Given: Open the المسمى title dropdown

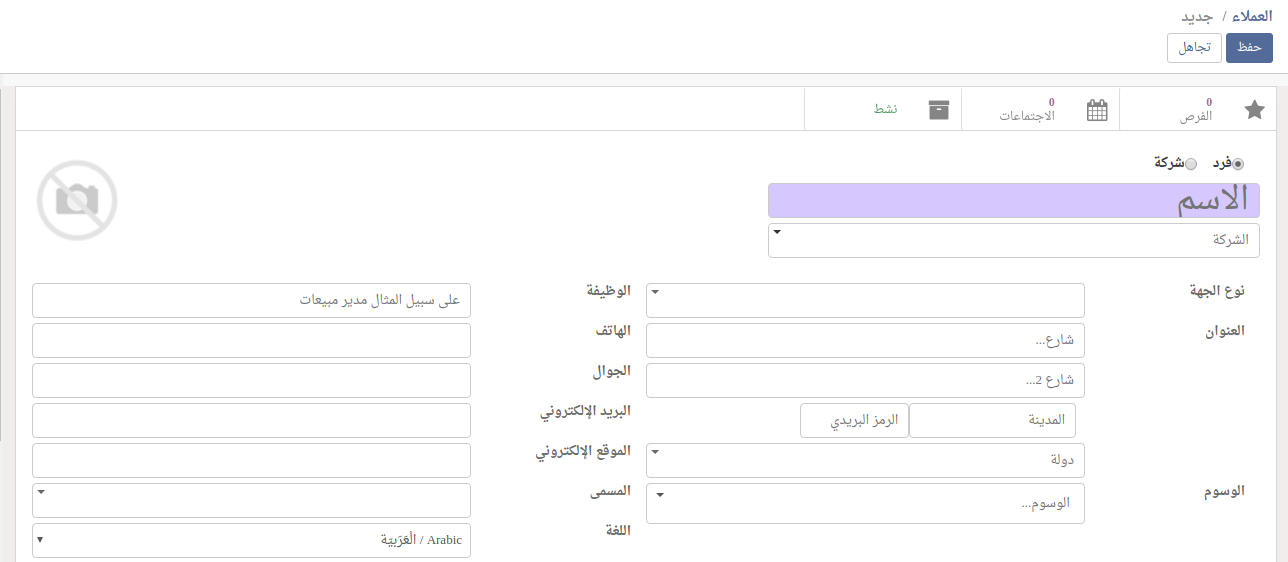Looking at the screenshot, I should point(251,500).
